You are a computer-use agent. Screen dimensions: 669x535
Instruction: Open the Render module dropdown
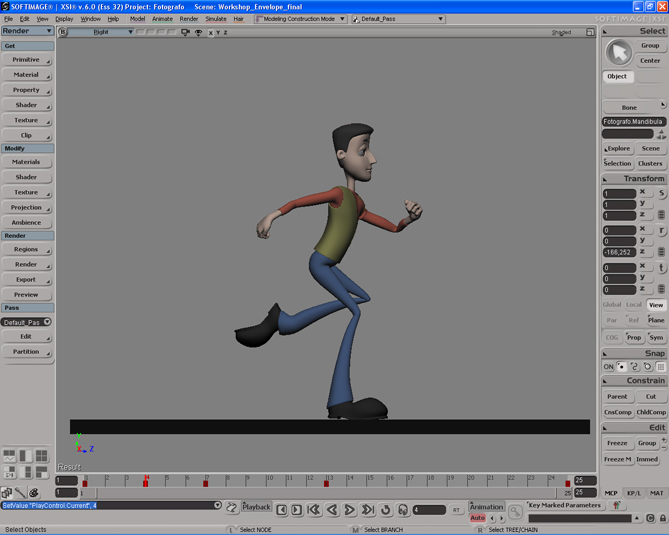click(27, 31)
